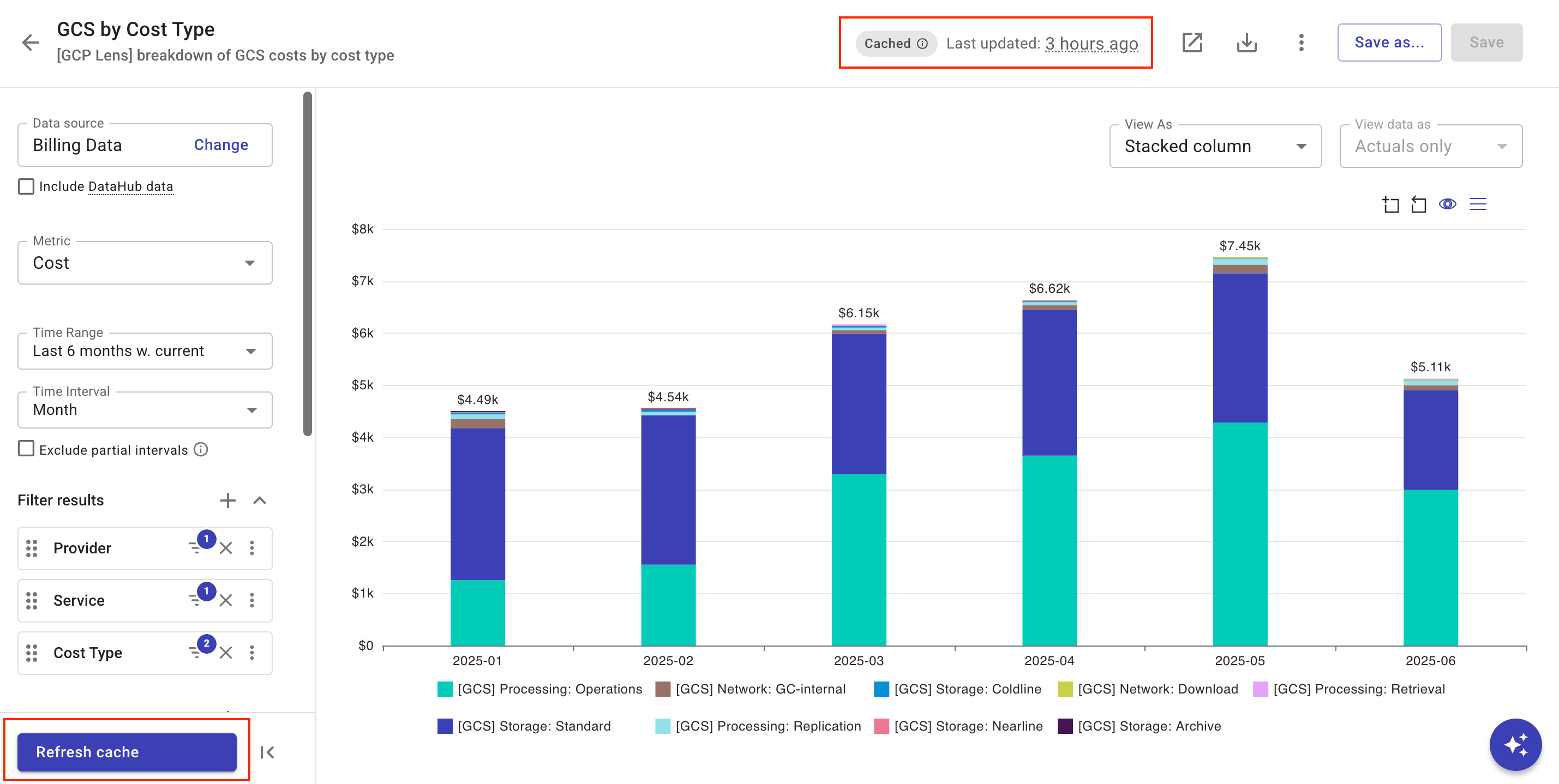1559x784 pixels.
Task: Click the Exclude partial intervals info icon
Action: 201,449
